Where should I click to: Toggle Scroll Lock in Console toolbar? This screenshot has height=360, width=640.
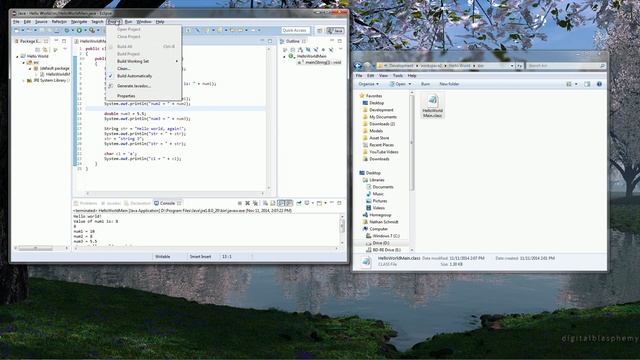pyautogui.click(x=273, y=203)
